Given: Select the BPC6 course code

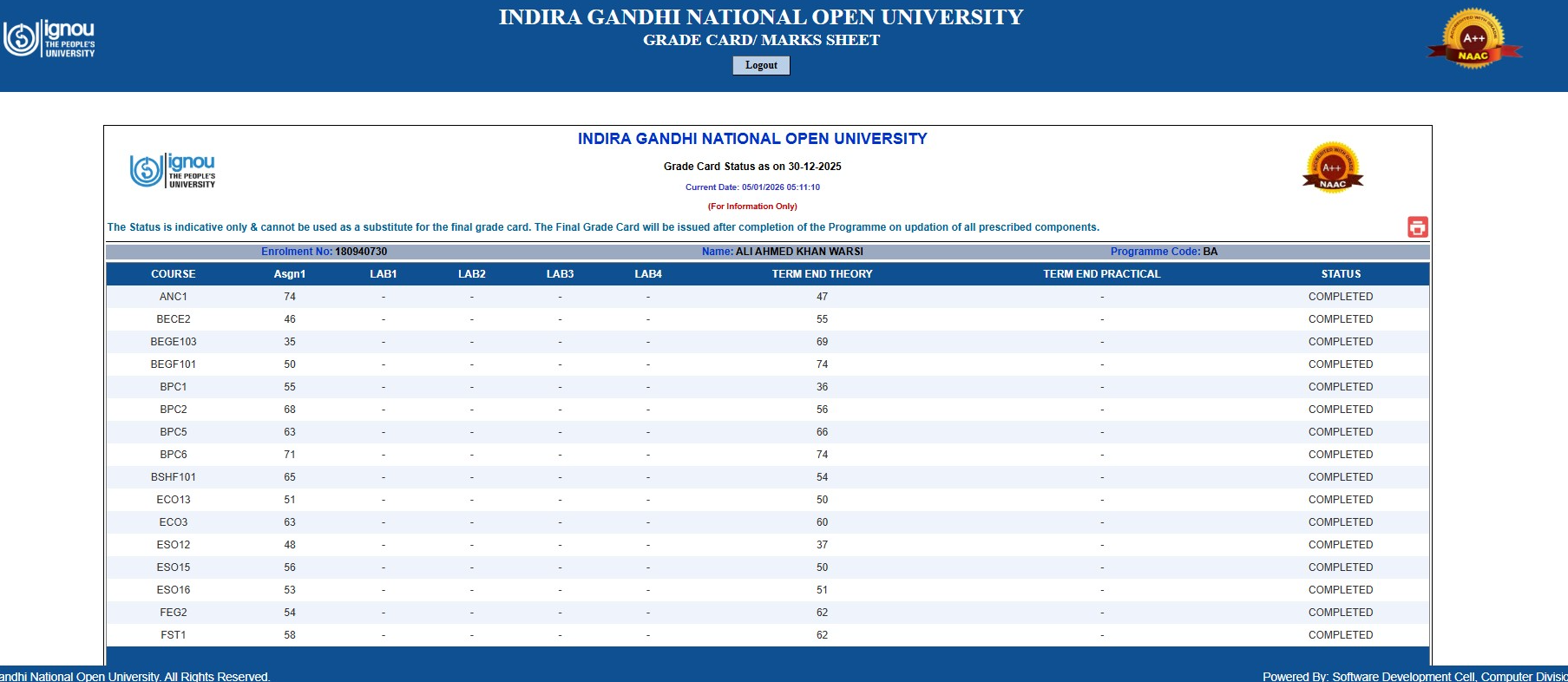Looking at the screenshot, I should click(x=174, y=455).
